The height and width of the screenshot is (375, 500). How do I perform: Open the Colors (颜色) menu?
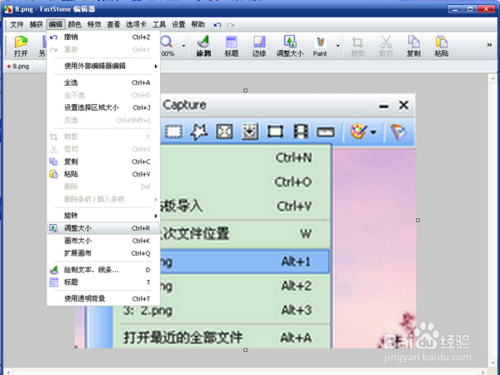click(x=75, y=24)
